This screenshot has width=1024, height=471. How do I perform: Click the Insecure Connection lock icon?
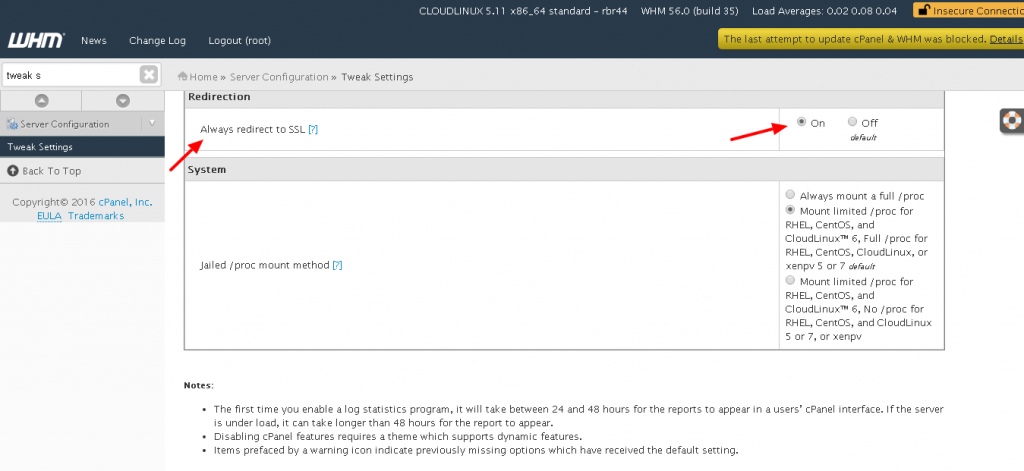coord(924,10)
